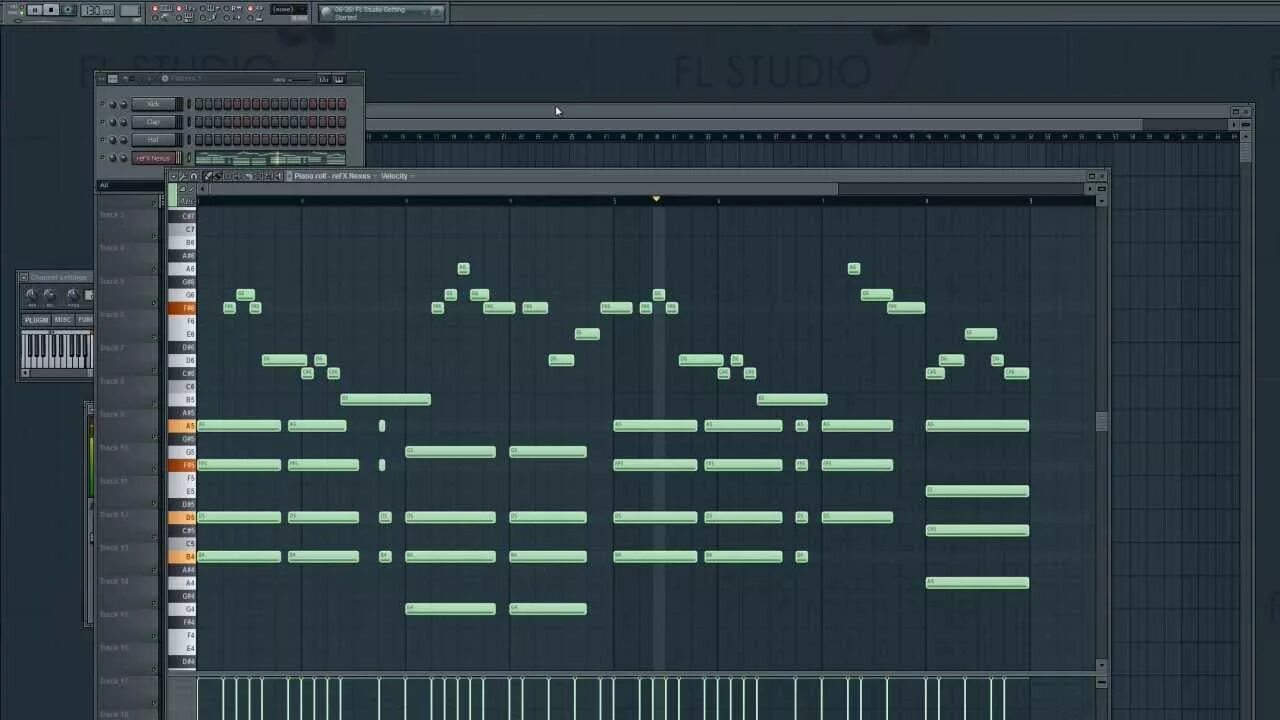1280x720 pixels.
Task: Open the step sequencer options menu arrow
Action: tap(100, 79)
